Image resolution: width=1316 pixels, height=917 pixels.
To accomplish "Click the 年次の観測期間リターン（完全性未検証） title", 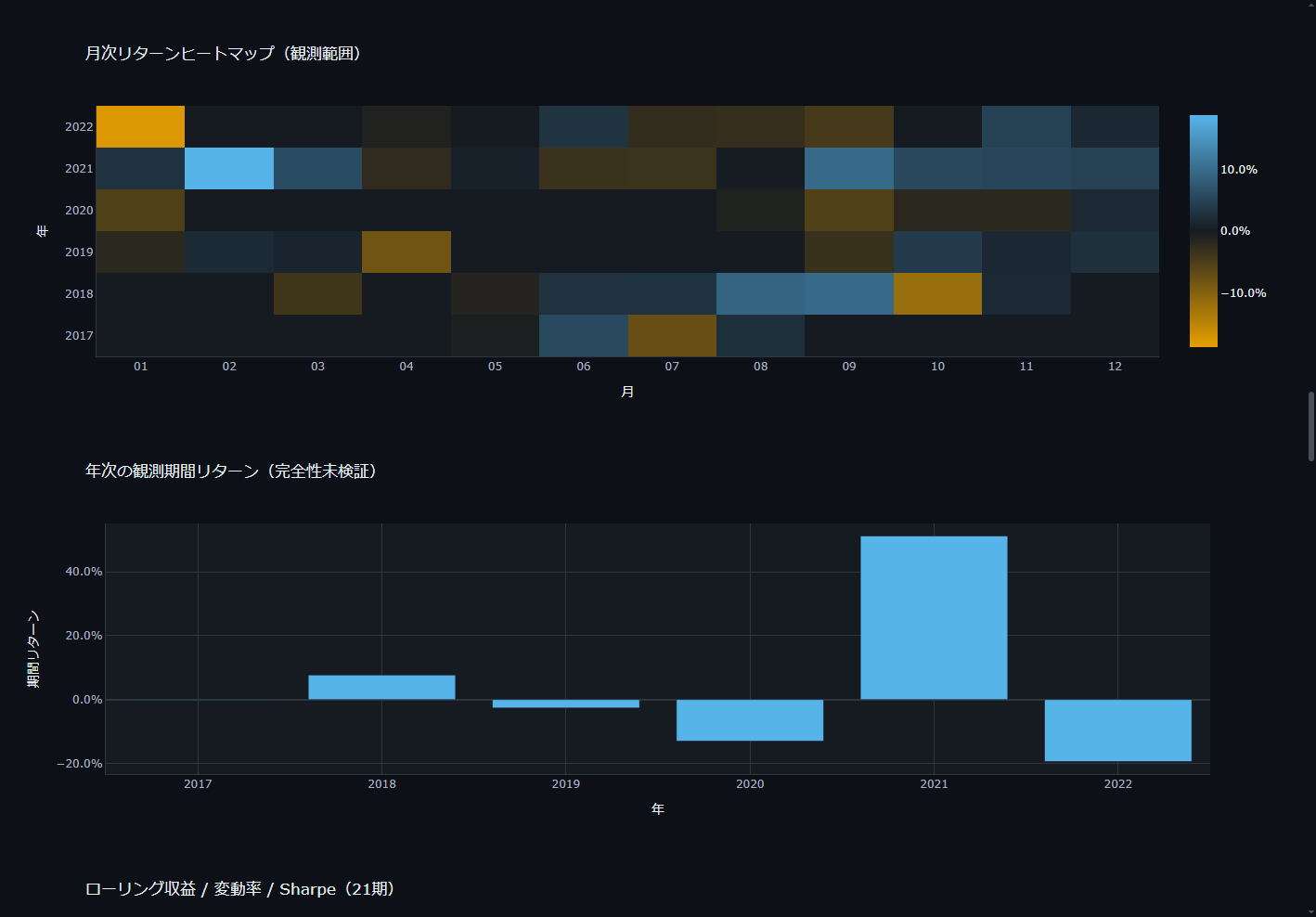I will 231,471.
